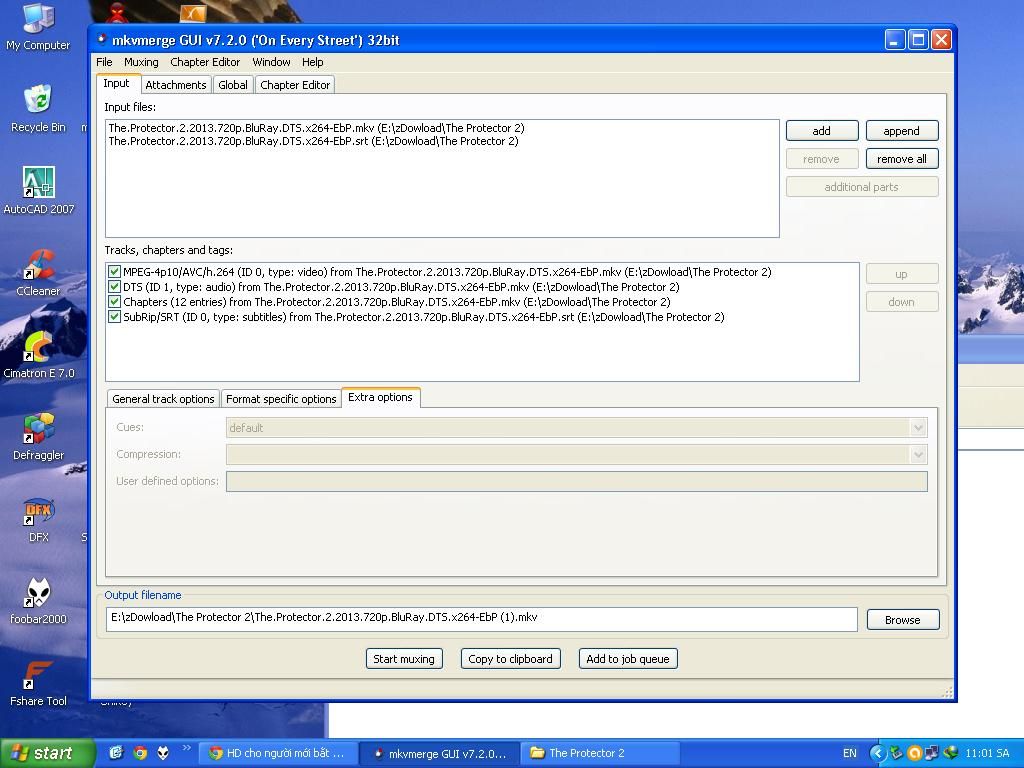Launch foobar2000 desktop shortcut
1024x768 pixels.
click(x=39, y=601)
